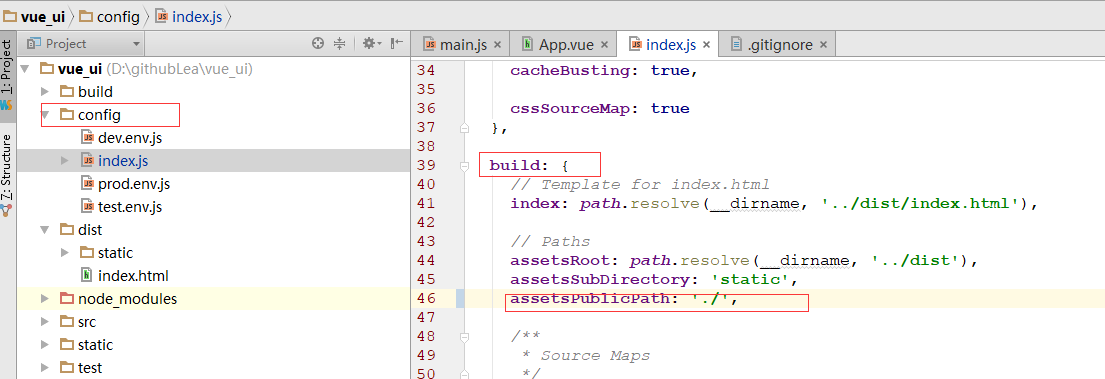The image size is (1105, 379).
Task: Expand the top-level static folder arrow
Action: 44,345
